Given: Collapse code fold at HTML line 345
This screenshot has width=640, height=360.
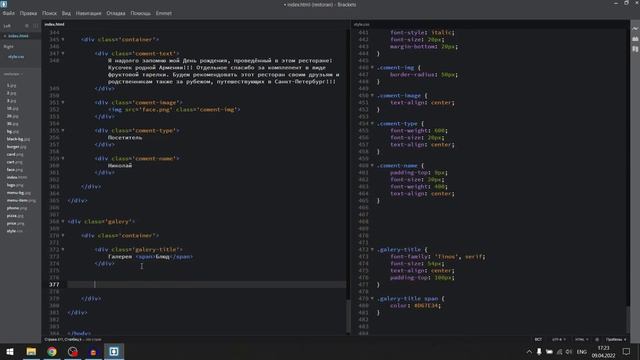Looking at the screenshot, I should [63, 40].
